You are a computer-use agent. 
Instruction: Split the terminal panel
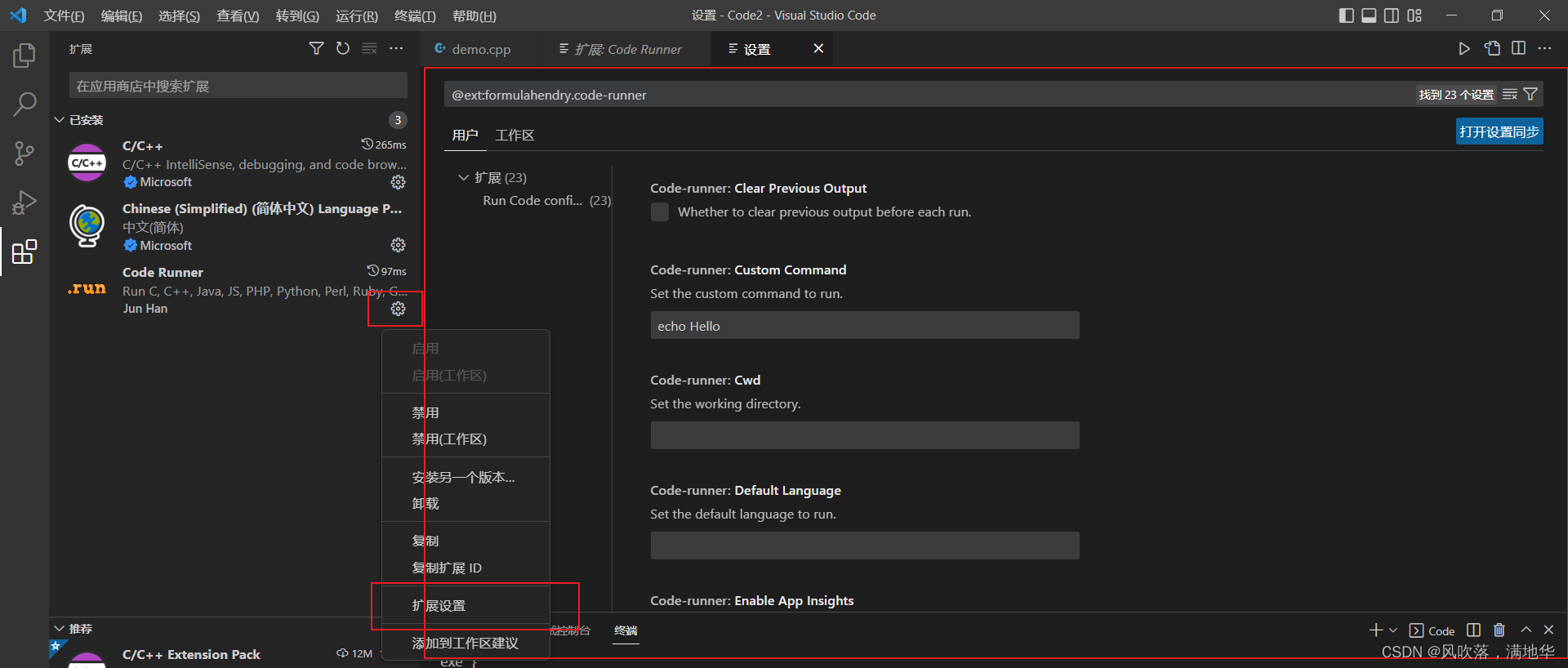(1473, 630)
